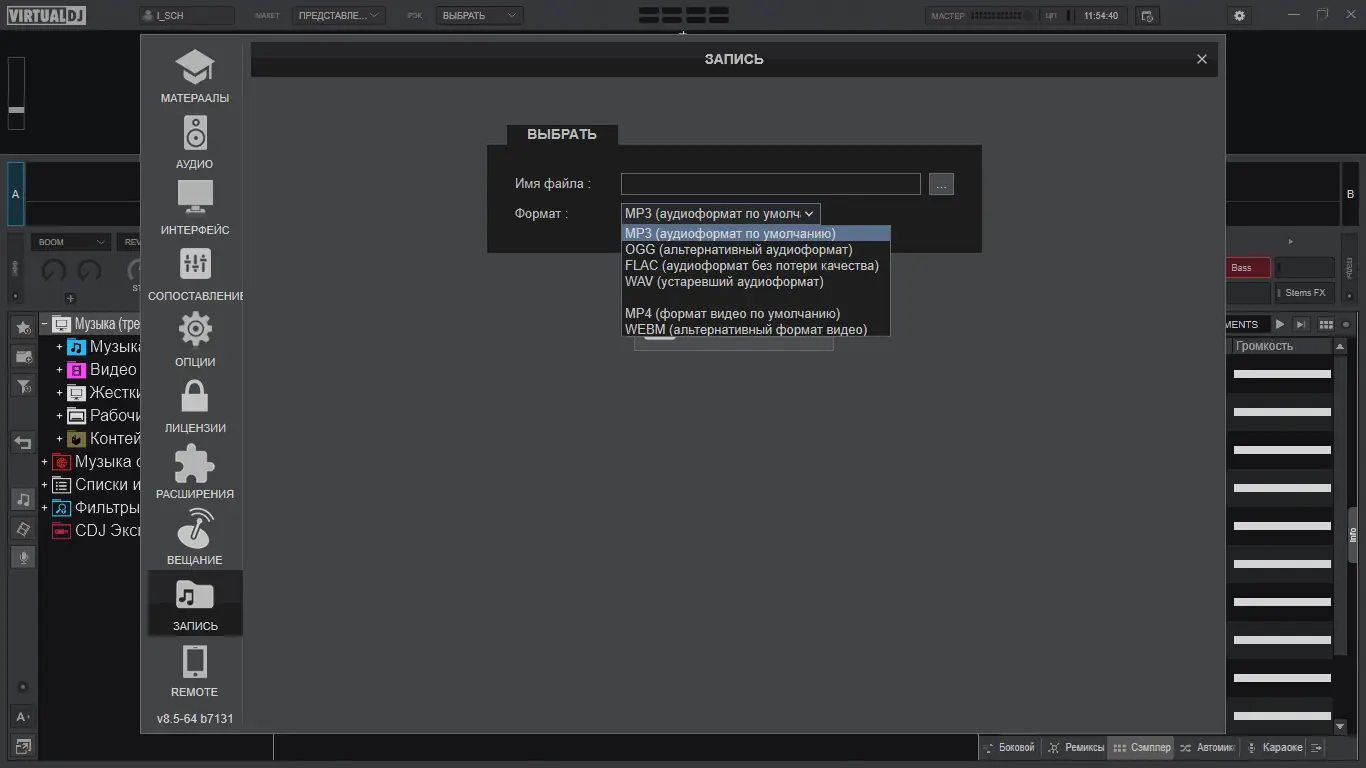Image resolution: width=1366 pixels, height=768 pixels.
Task: Open the Интерфейс settings section
Action: click(195, 209)
